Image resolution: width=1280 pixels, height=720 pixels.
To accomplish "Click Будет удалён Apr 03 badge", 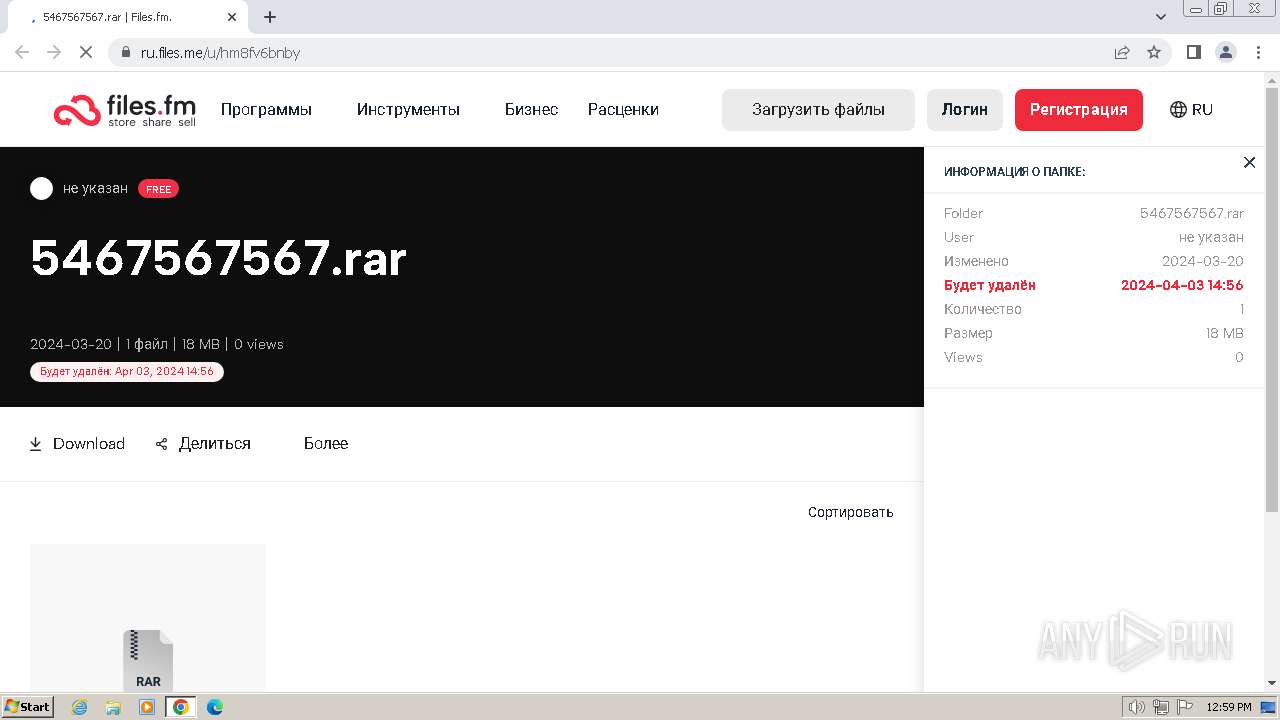I will tap(127, 371).
